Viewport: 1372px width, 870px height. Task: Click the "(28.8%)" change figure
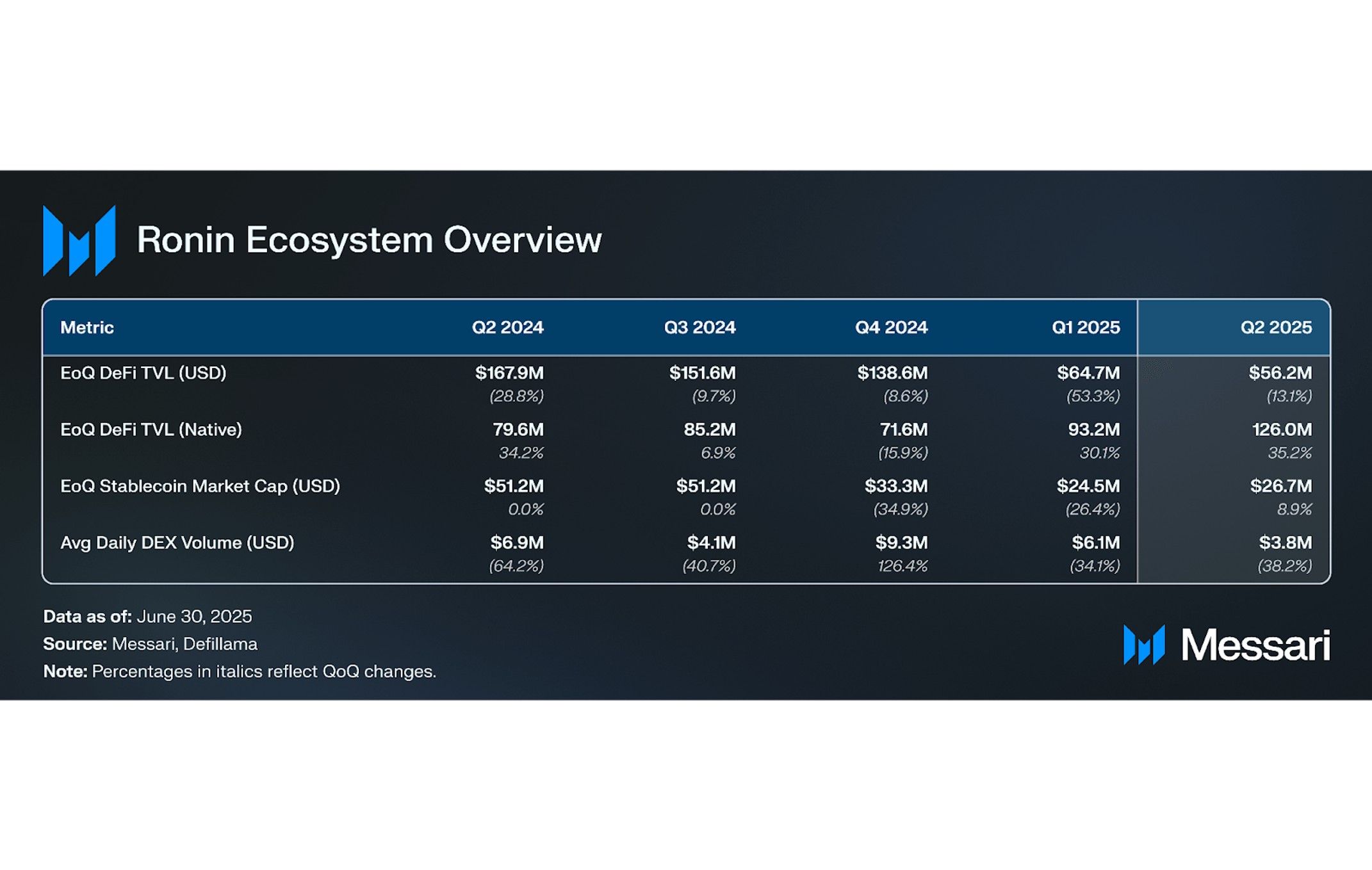[x=517, y=396]
